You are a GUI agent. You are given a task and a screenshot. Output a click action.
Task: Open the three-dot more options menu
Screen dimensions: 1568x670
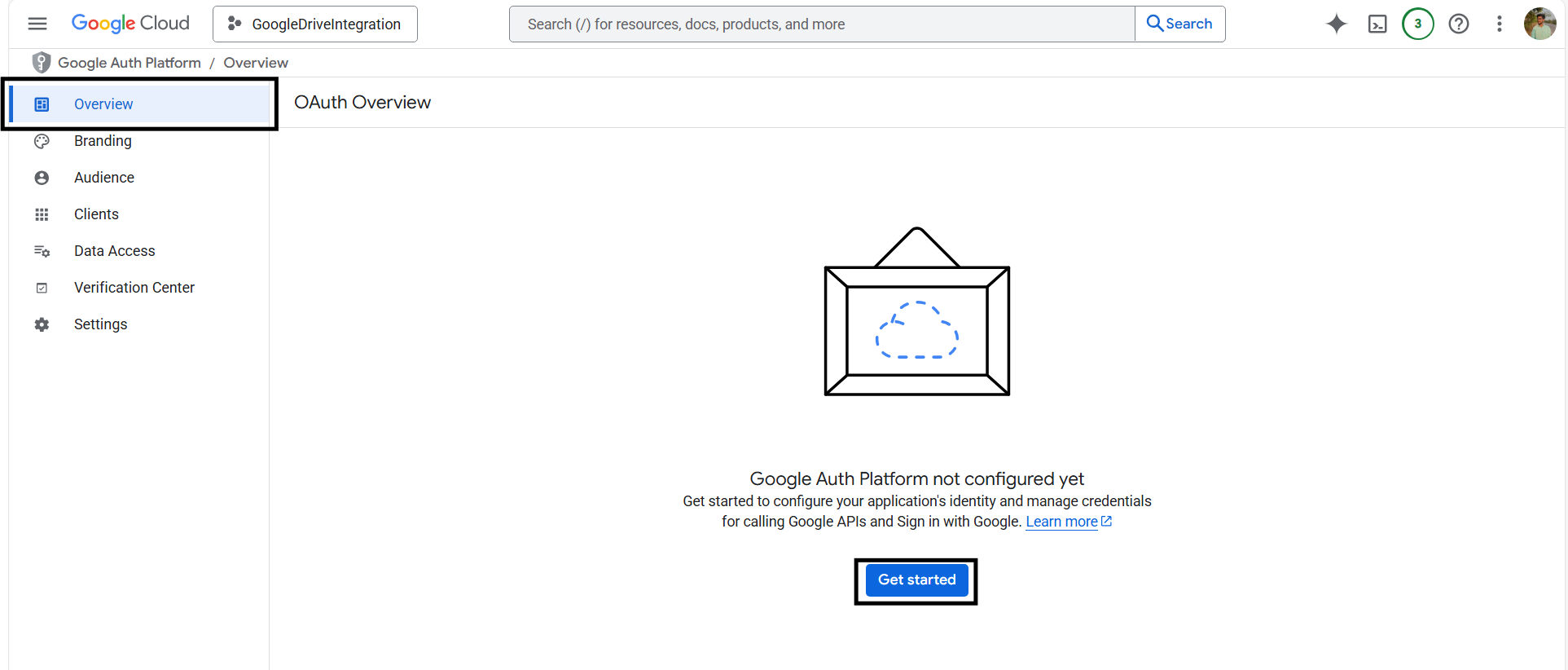click(x=1499, y=24)
